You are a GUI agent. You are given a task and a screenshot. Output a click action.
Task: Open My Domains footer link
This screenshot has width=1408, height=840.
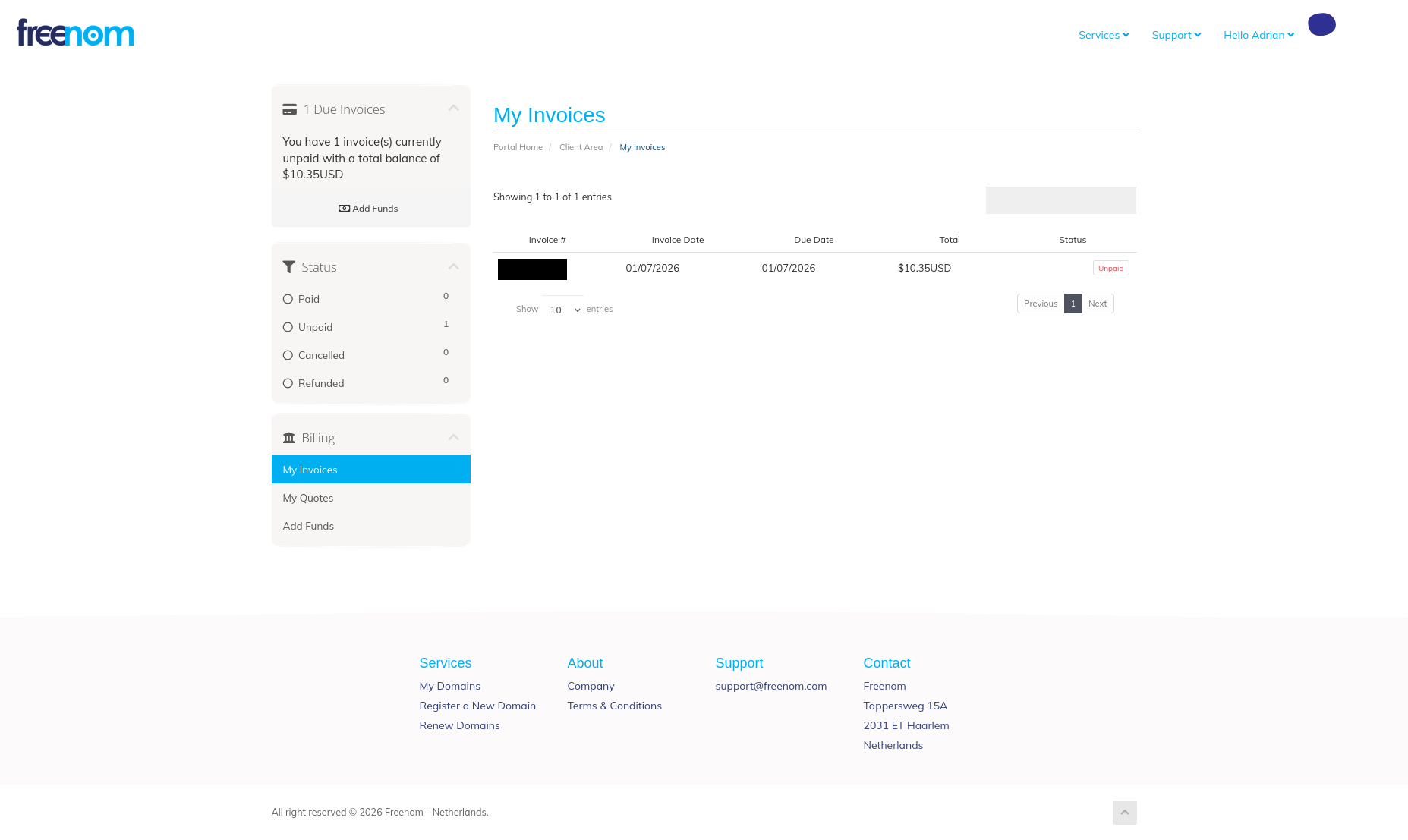[x=449, y=686]
